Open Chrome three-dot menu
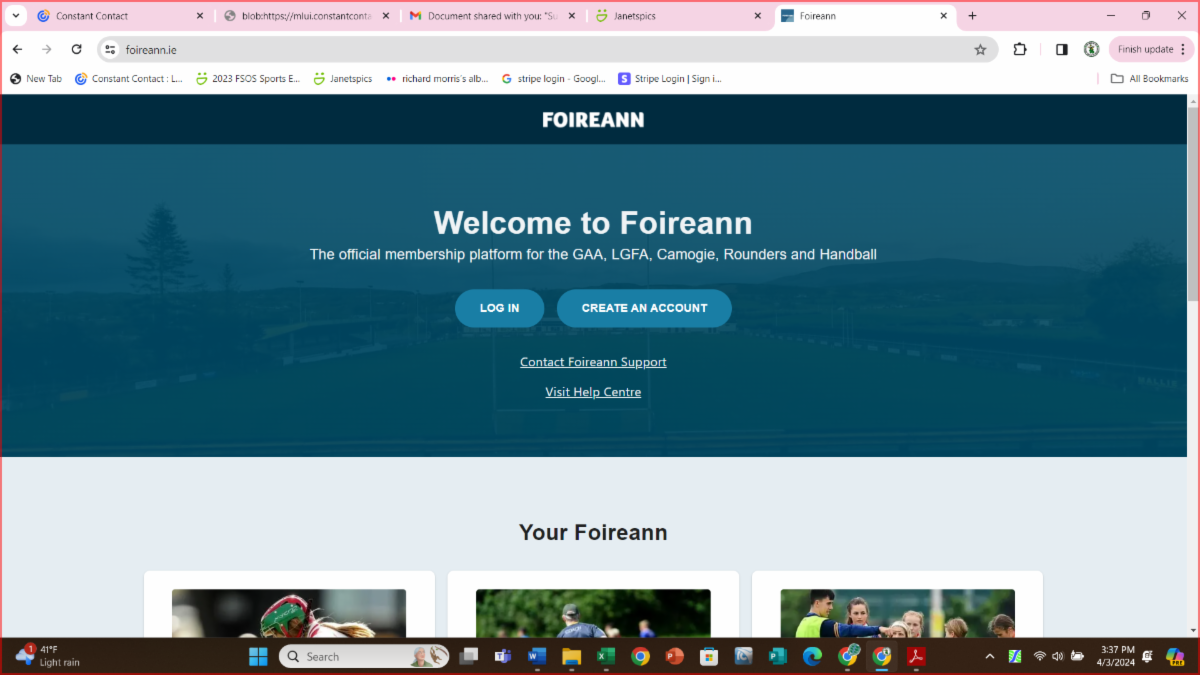This screenshot has height=675, width=1200. point(1185,49)
